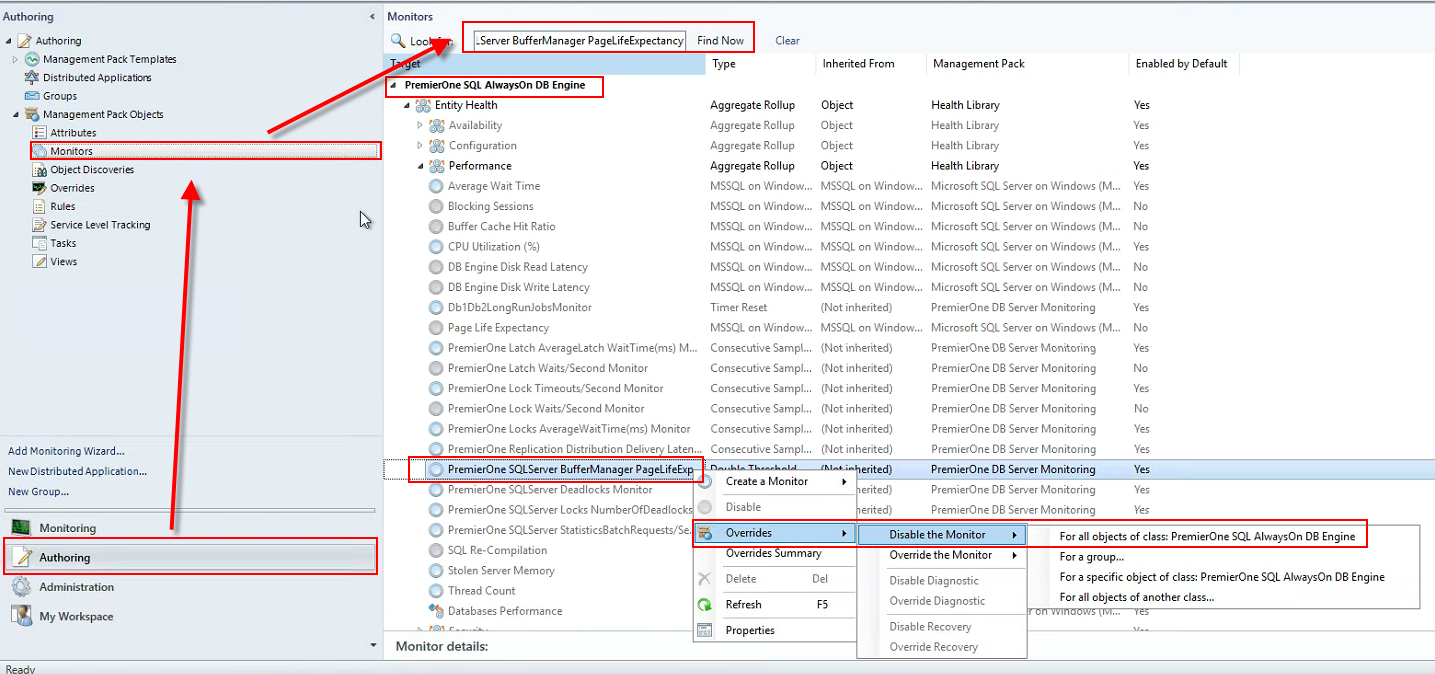1435x674 pixels.
Task: Collapse the PremierOne SQL AlwaysOn DB Engine group
Action: click(393, 85)
